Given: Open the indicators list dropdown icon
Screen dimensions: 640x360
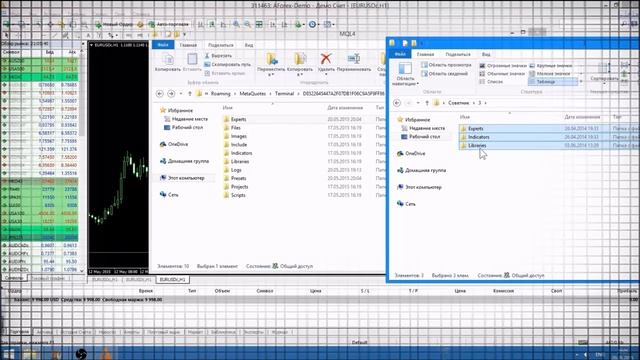Looking at the screenshot, I should [x=299, y=24].
